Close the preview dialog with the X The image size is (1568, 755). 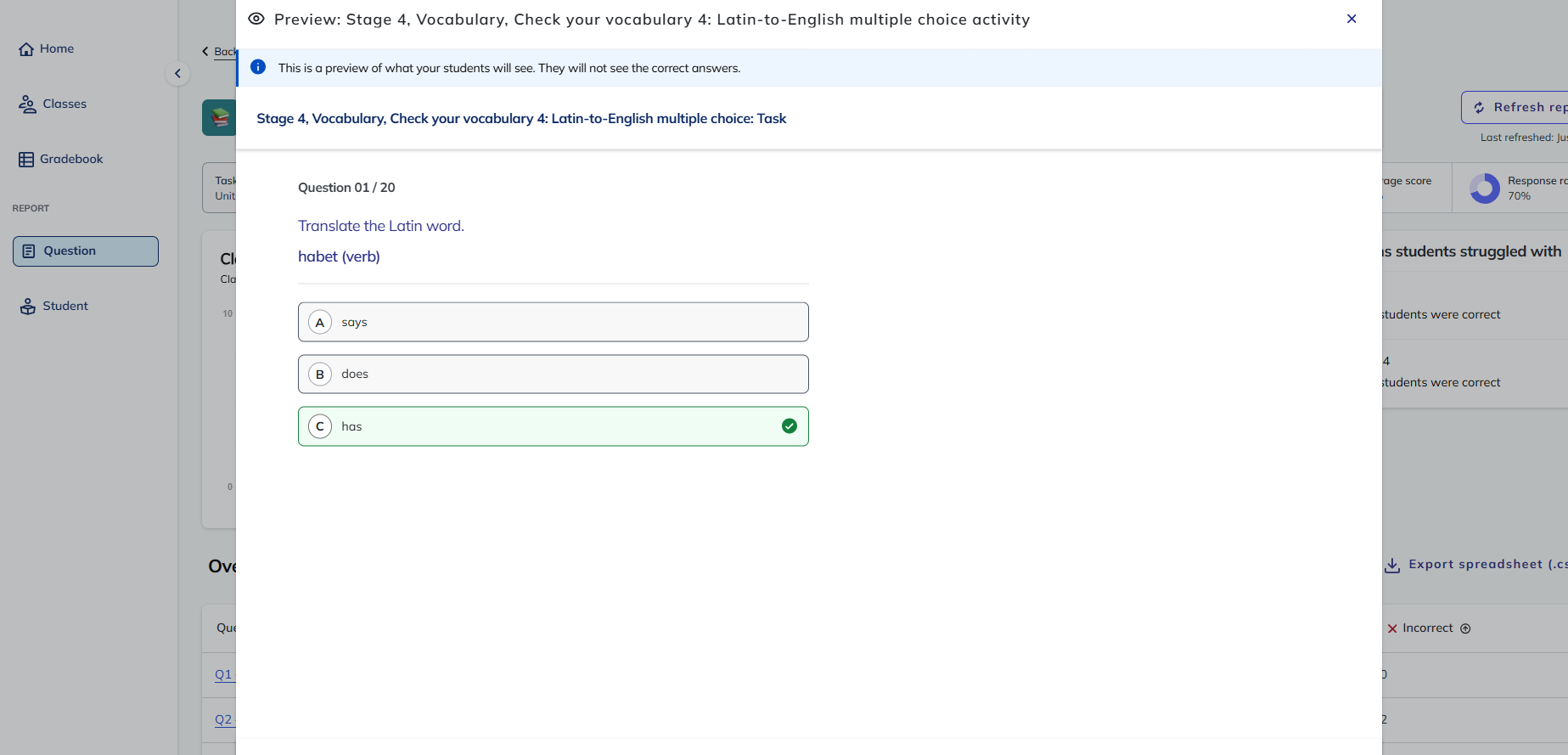(x=1352, y=19)
